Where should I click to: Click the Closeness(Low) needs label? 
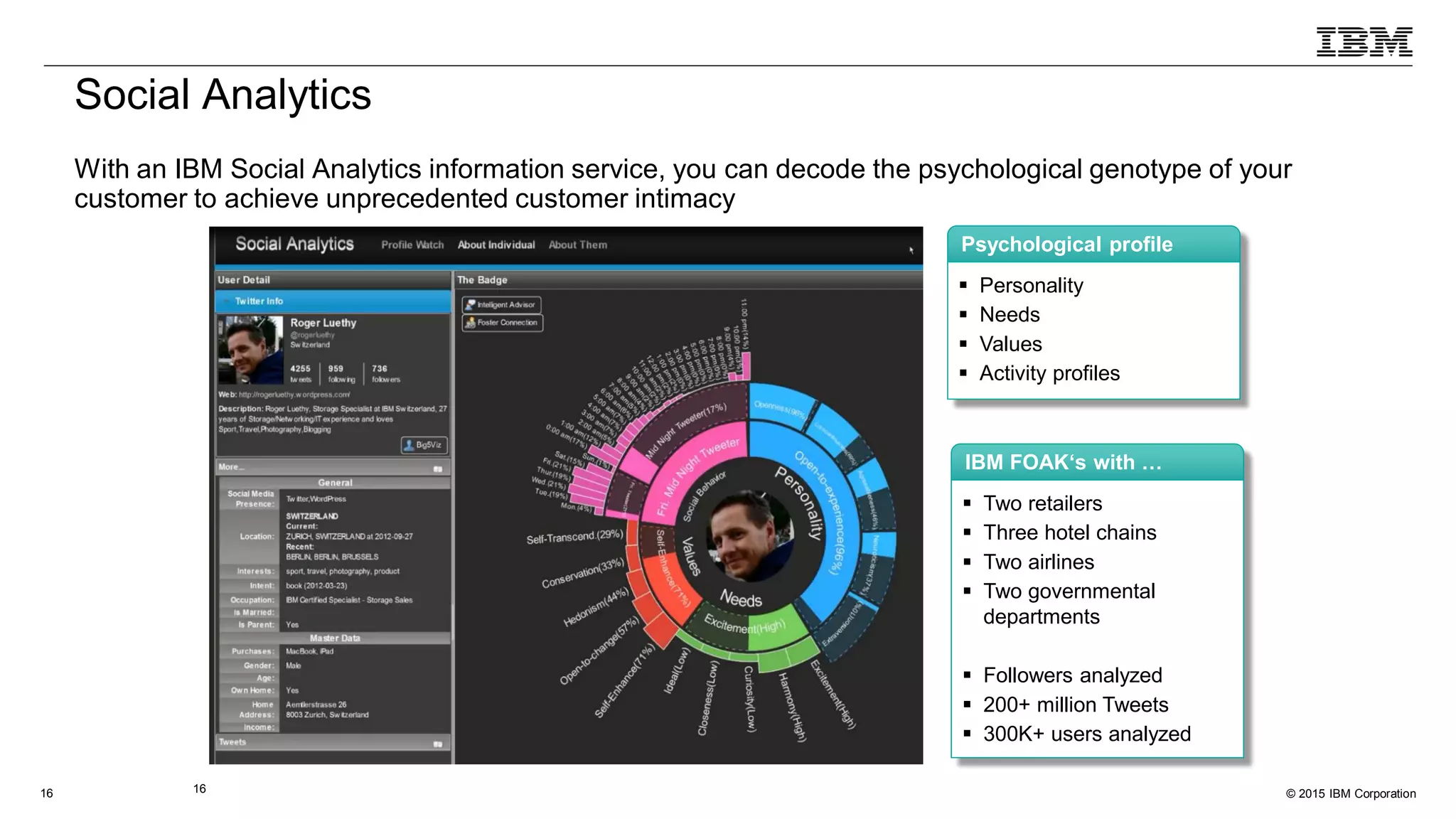[x=708, y=698]
